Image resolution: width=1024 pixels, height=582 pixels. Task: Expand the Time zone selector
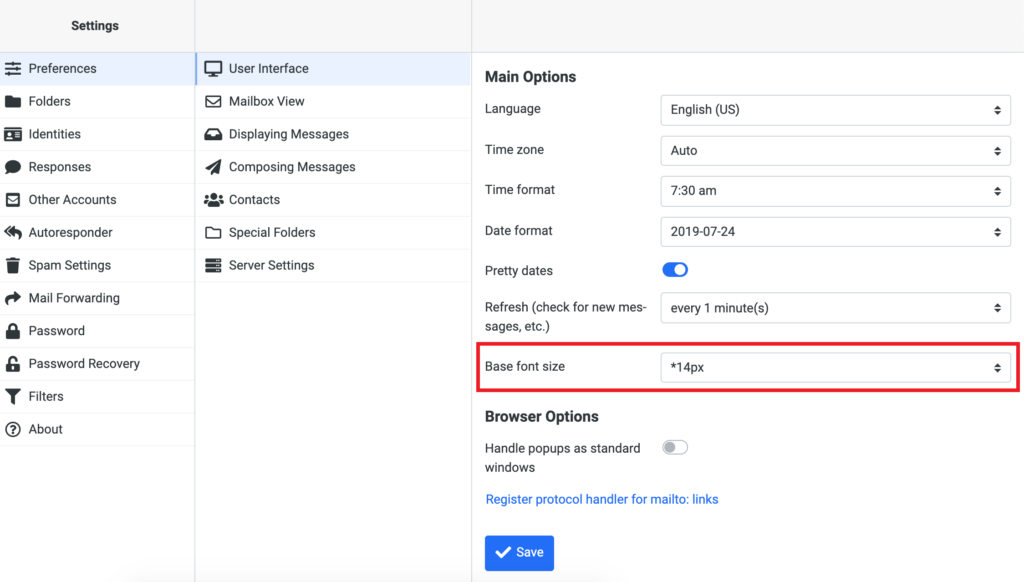835,151
